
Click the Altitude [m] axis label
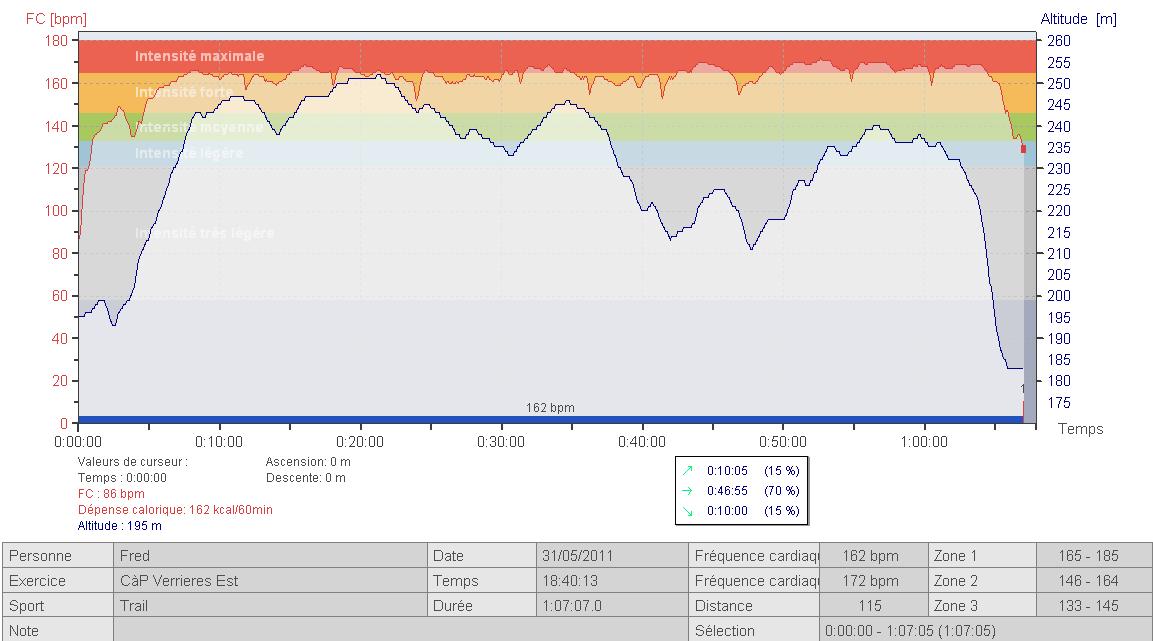coord(1078,19)
